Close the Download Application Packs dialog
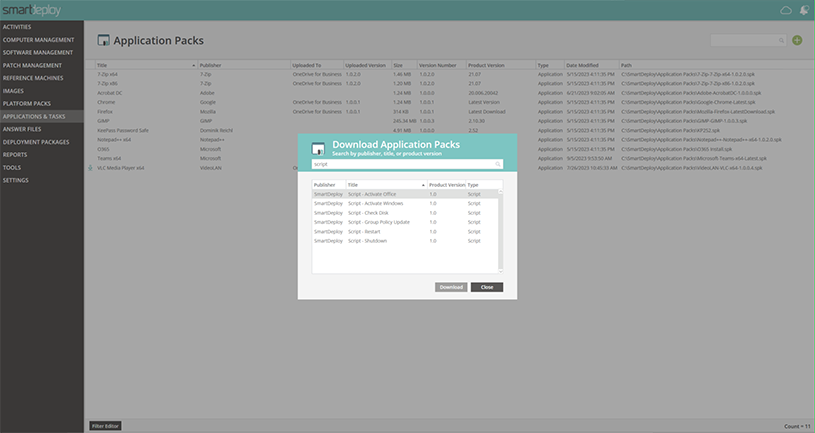Screen dimensions: 815x433 point(487,287)
